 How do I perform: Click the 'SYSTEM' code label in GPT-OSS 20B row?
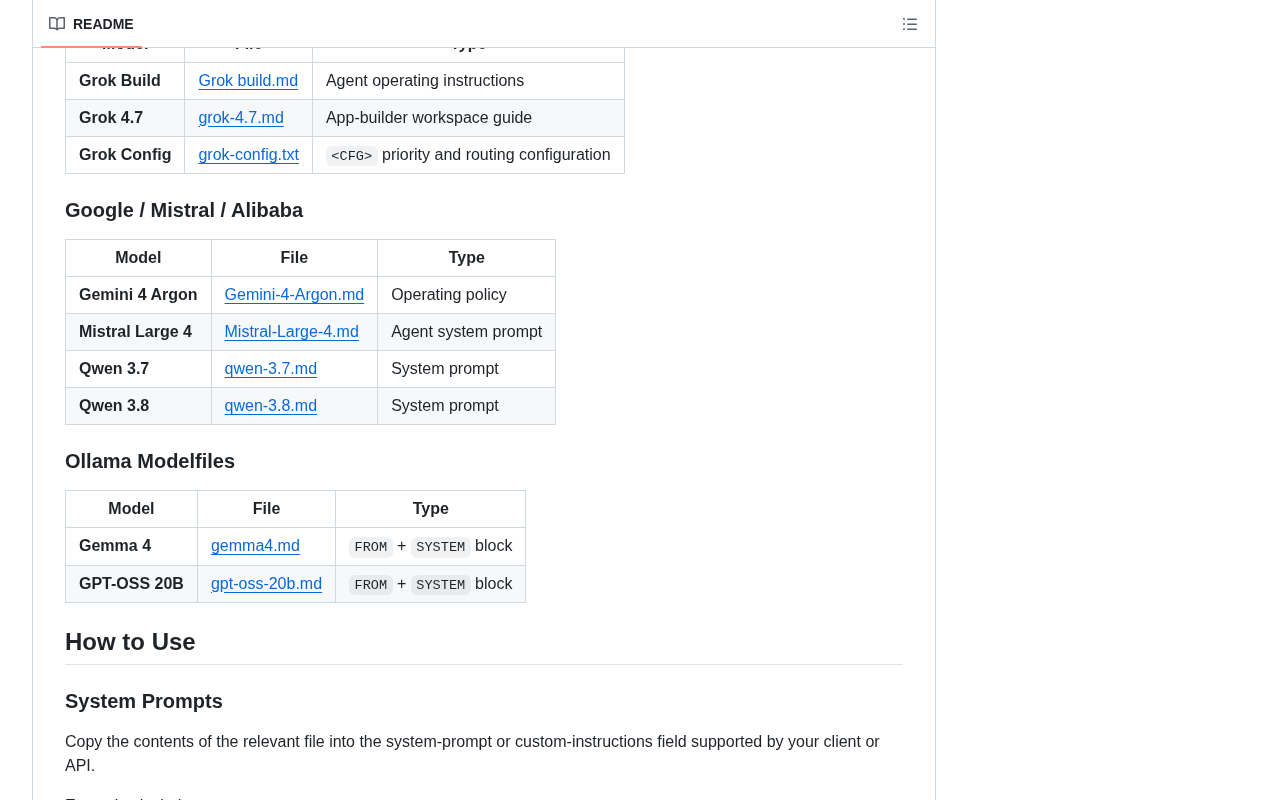point(441,585)
